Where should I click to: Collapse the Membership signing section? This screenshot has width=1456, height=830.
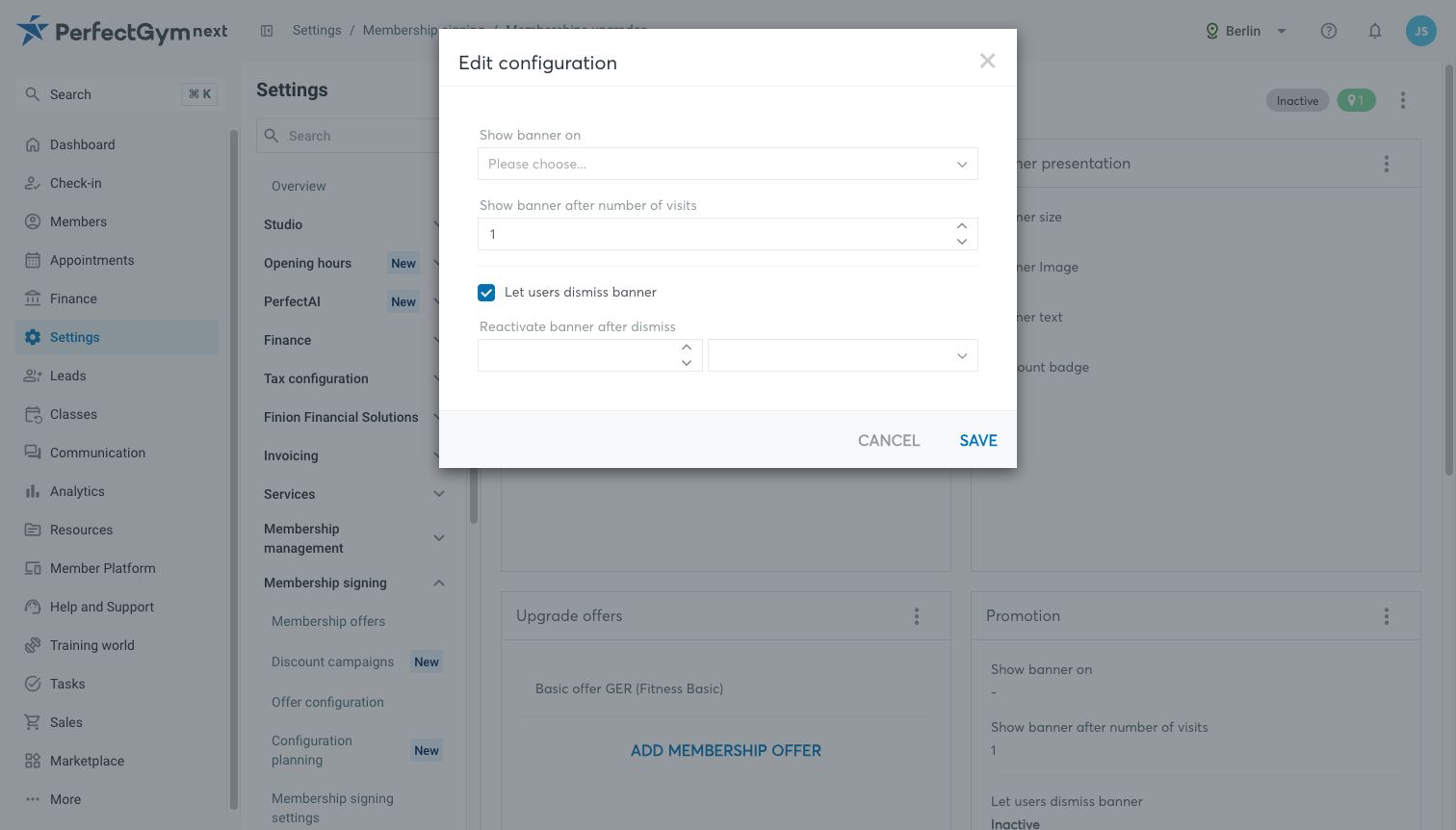(x=439, y=583)
